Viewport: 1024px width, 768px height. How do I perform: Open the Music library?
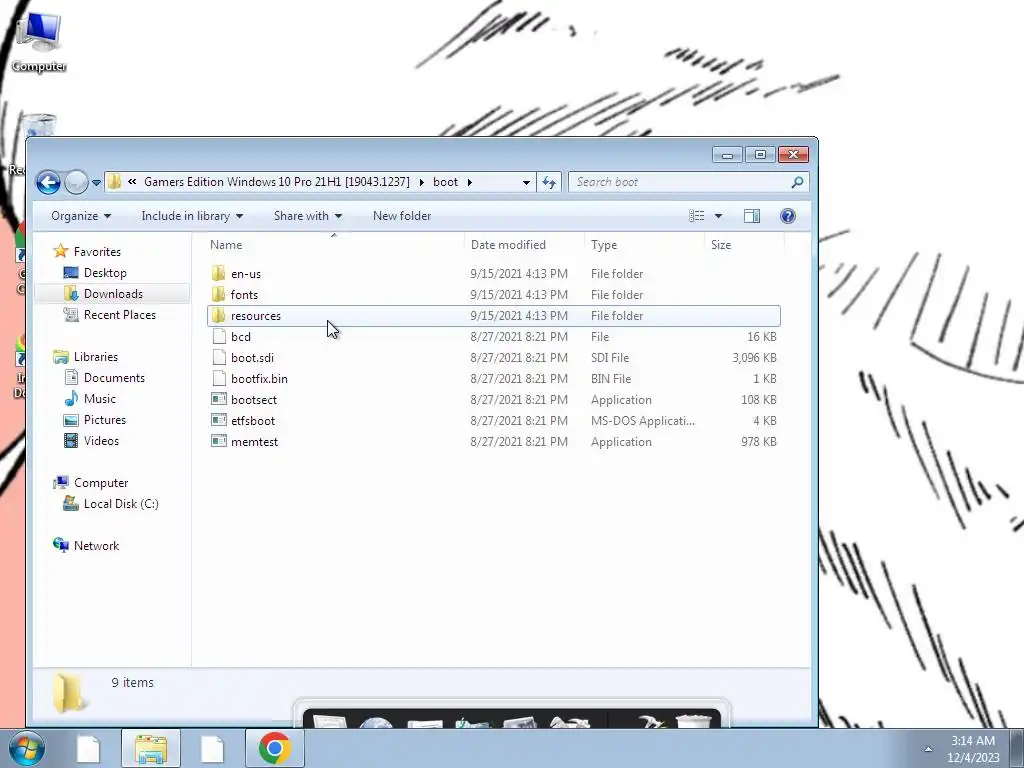(90, 398)
